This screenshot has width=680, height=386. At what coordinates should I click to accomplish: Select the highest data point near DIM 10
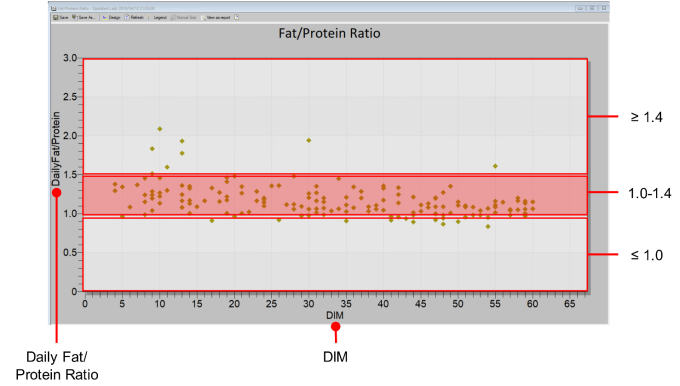pyautogui.click(x=160, y=129)
